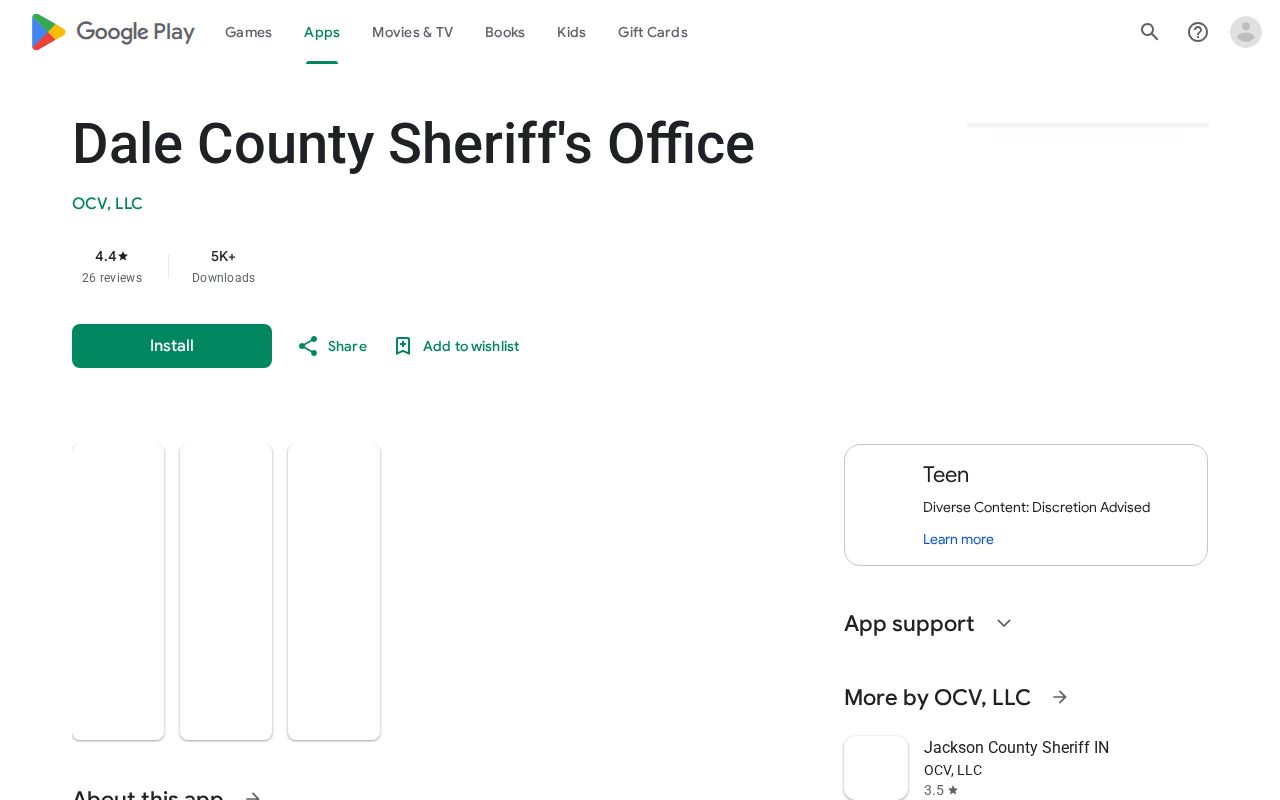Go to the Games tab

tap(248, 32)
